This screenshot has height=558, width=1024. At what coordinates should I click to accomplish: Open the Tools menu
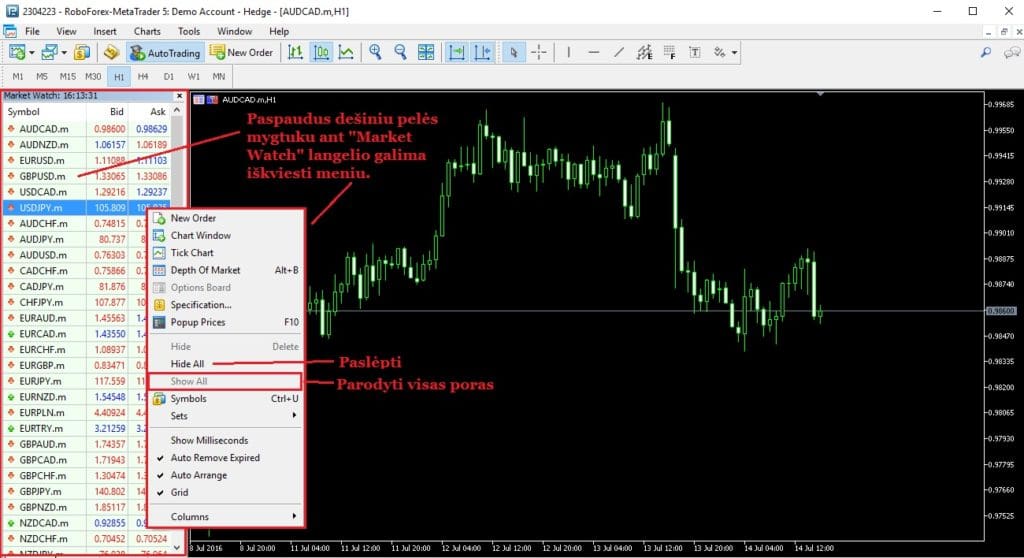tap(189, 31)
